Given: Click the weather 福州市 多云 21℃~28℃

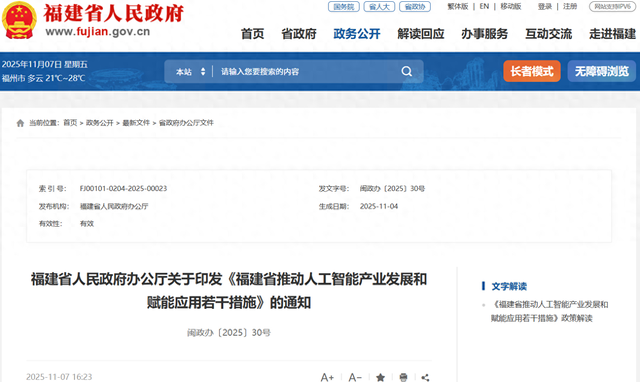Looking at the screenshot, I should (43, 78).
